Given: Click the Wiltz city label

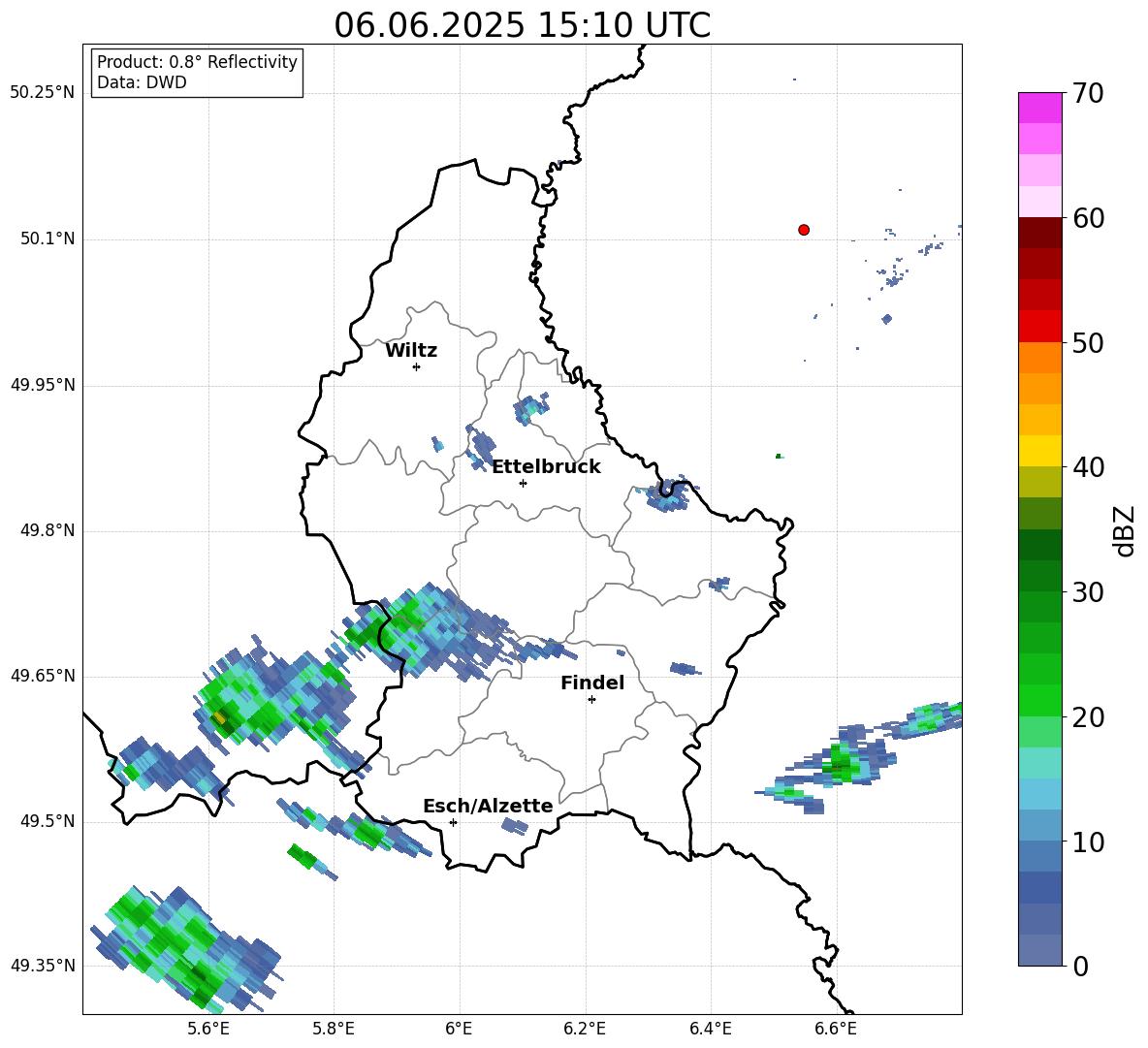Looking at the screenshot, I should pos(411,351).
